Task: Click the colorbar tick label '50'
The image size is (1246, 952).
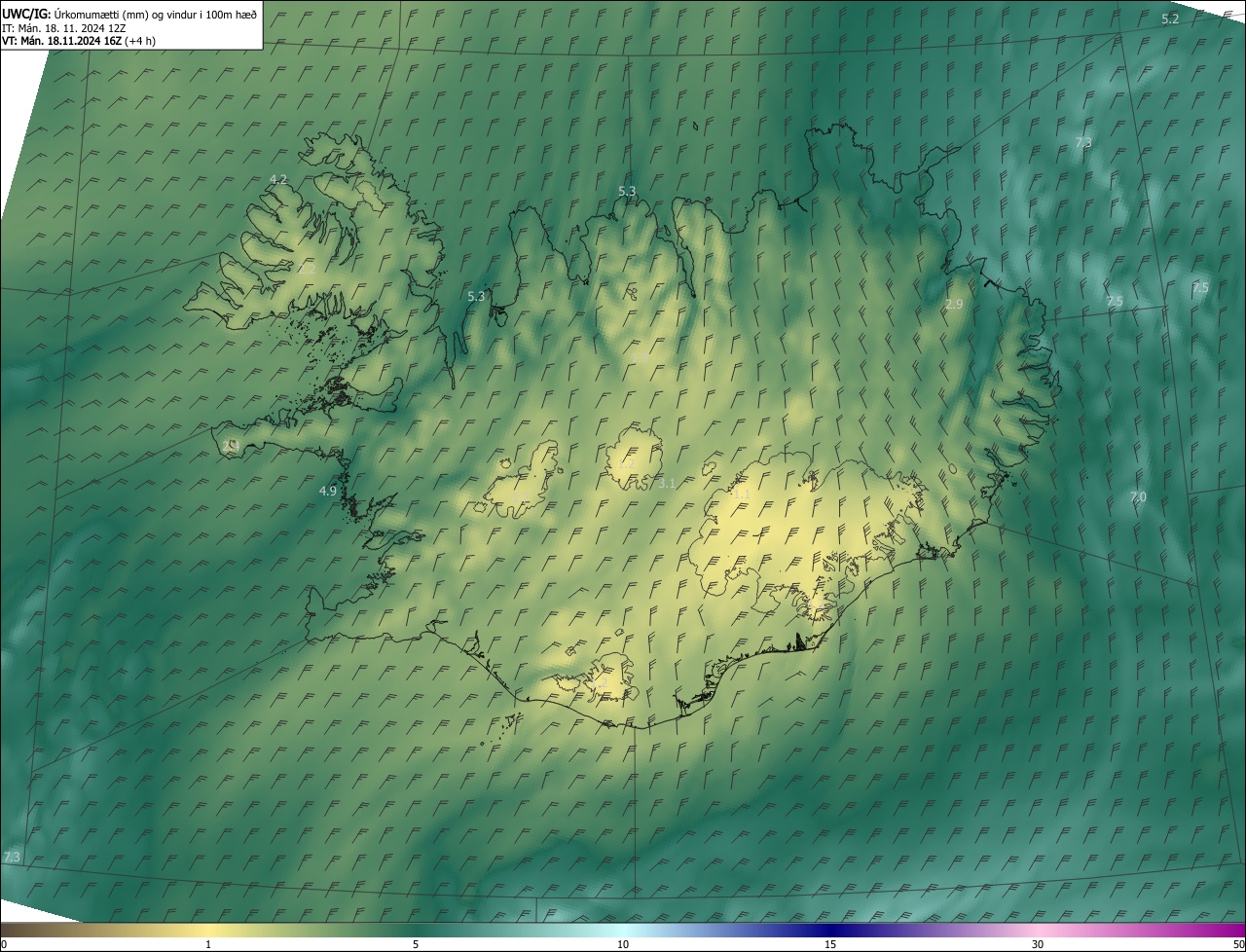Action: pos(1238,944)
